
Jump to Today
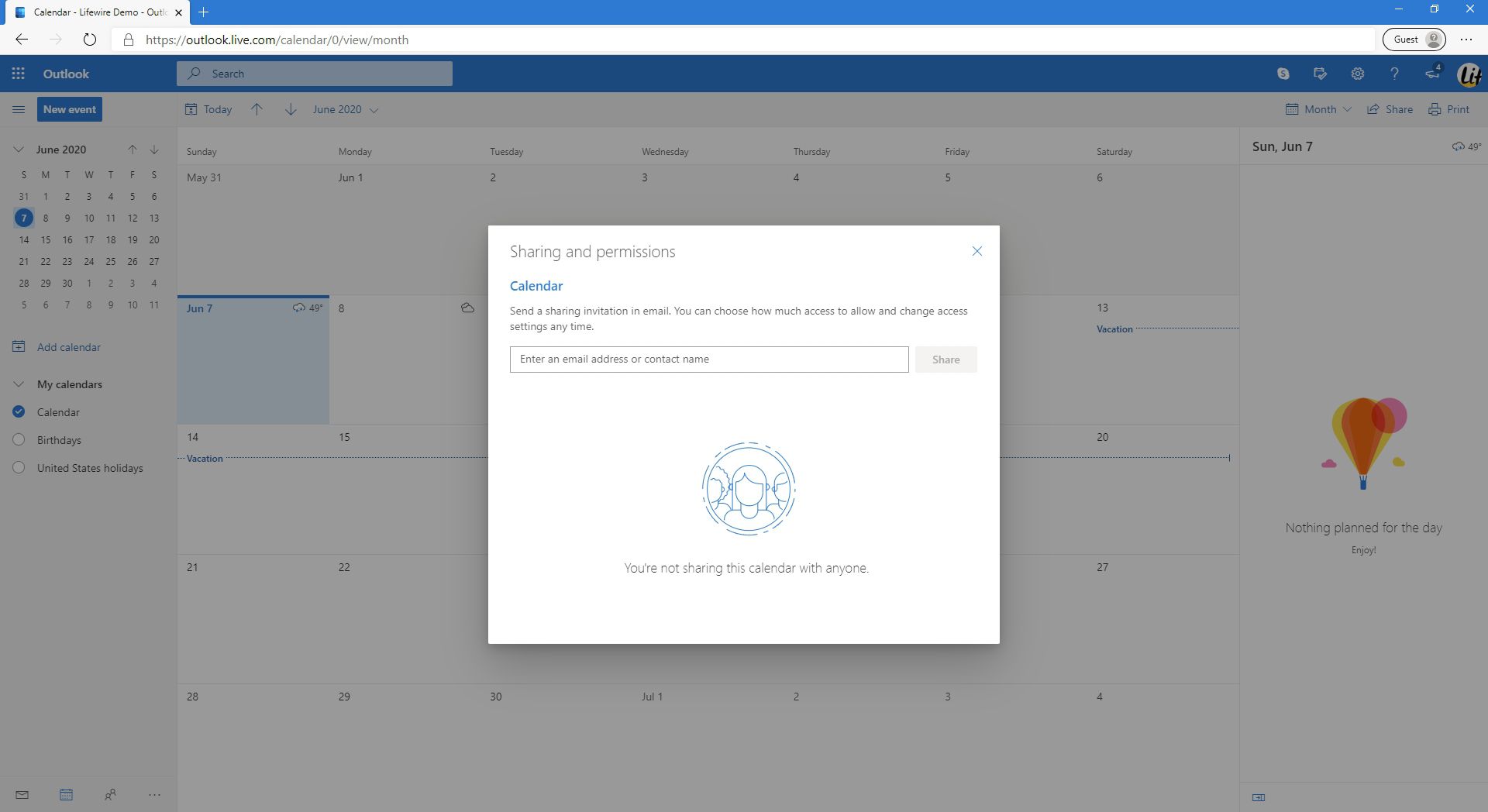pos(208,109)
